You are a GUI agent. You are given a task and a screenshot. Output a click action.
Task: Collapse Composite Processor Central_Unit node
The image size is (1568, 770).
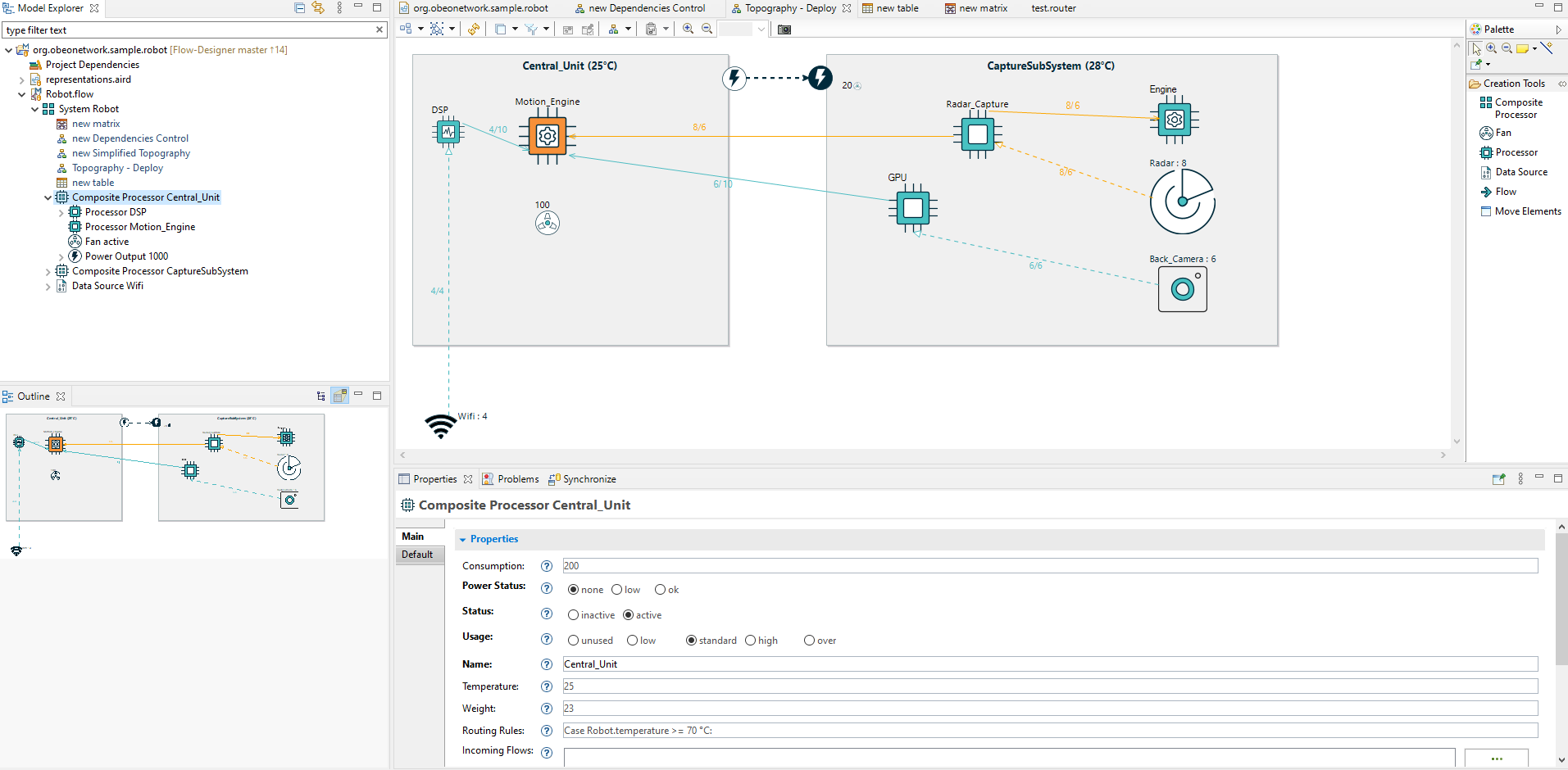click(48, 197)
